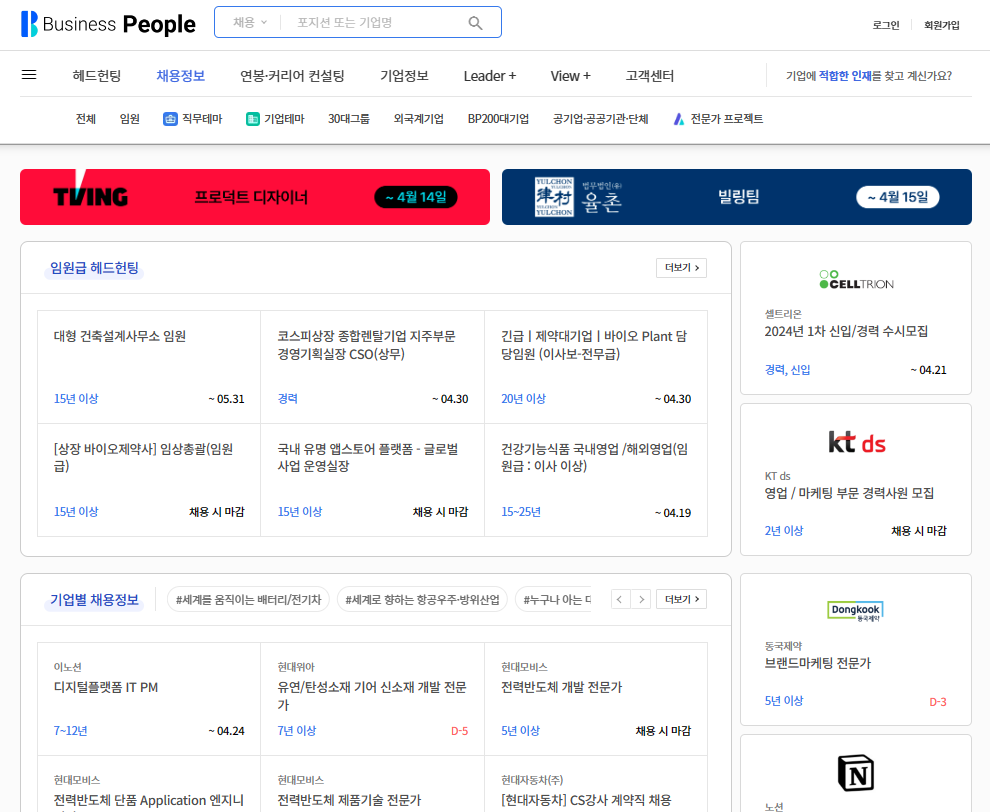Open the Leader + menu
Image resolution: width=990 pixels, height=812 pixels.
pos(489,76)
